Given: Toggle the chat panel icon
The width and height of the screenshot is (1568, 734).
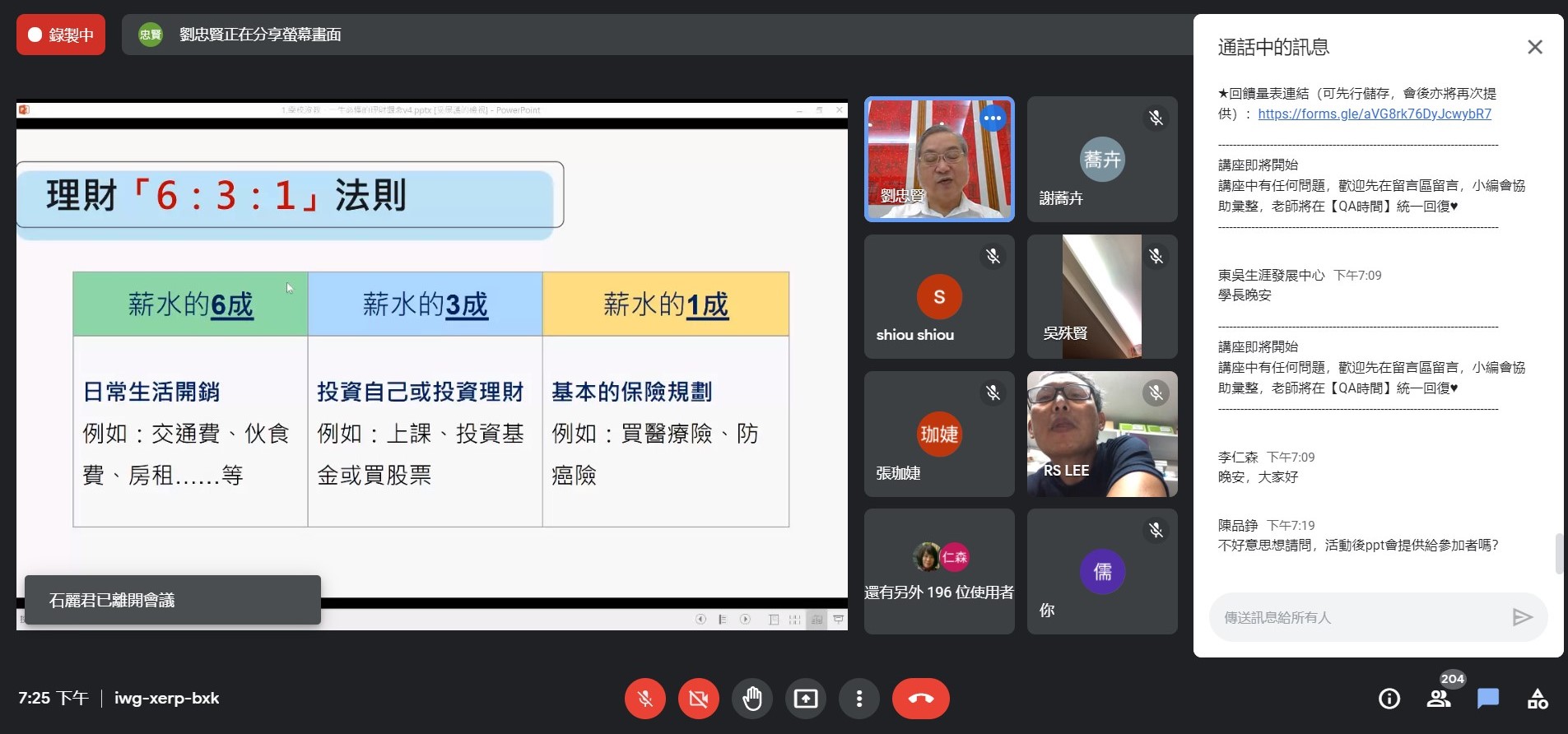Looking at the screenshot, I should click(1488, 699).
